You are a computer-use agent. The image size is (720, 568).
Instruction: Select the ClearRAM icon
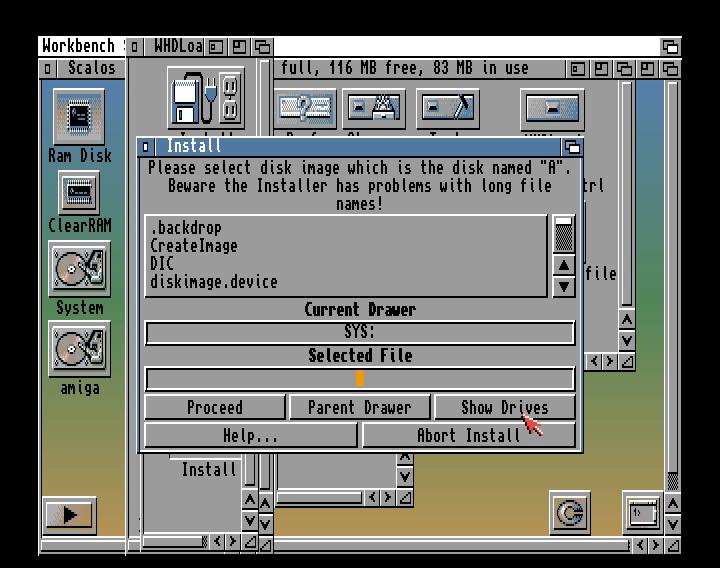tap(80, 193)
